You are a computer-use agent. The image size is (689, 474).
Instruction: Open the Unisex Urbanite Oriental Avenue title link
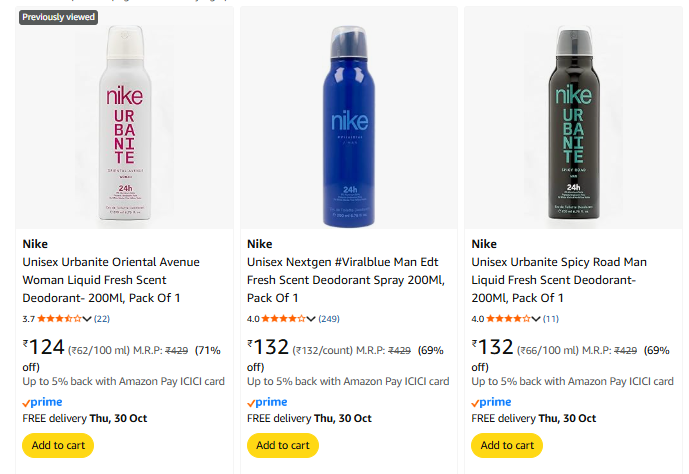[x=111, y=280]
